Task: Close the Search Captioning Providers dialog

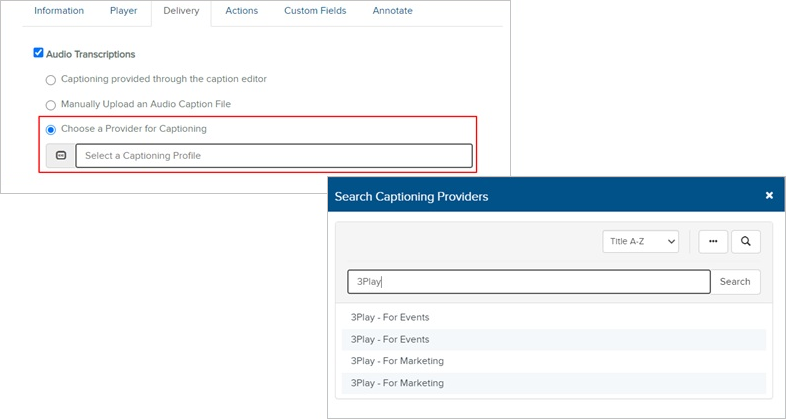Action: pos(769,196)
